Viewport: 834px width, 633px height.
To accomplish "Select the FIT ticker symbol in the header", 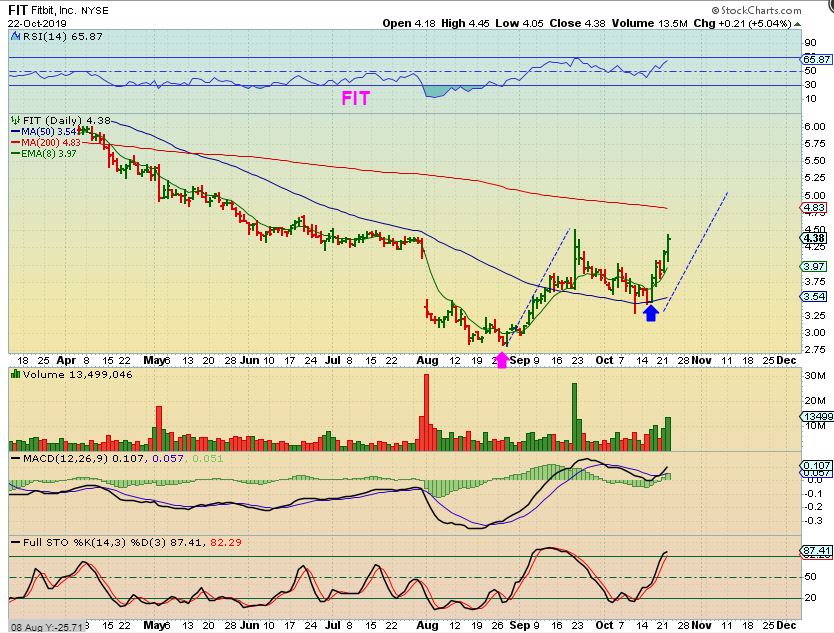I will click(x=18, y=10).
